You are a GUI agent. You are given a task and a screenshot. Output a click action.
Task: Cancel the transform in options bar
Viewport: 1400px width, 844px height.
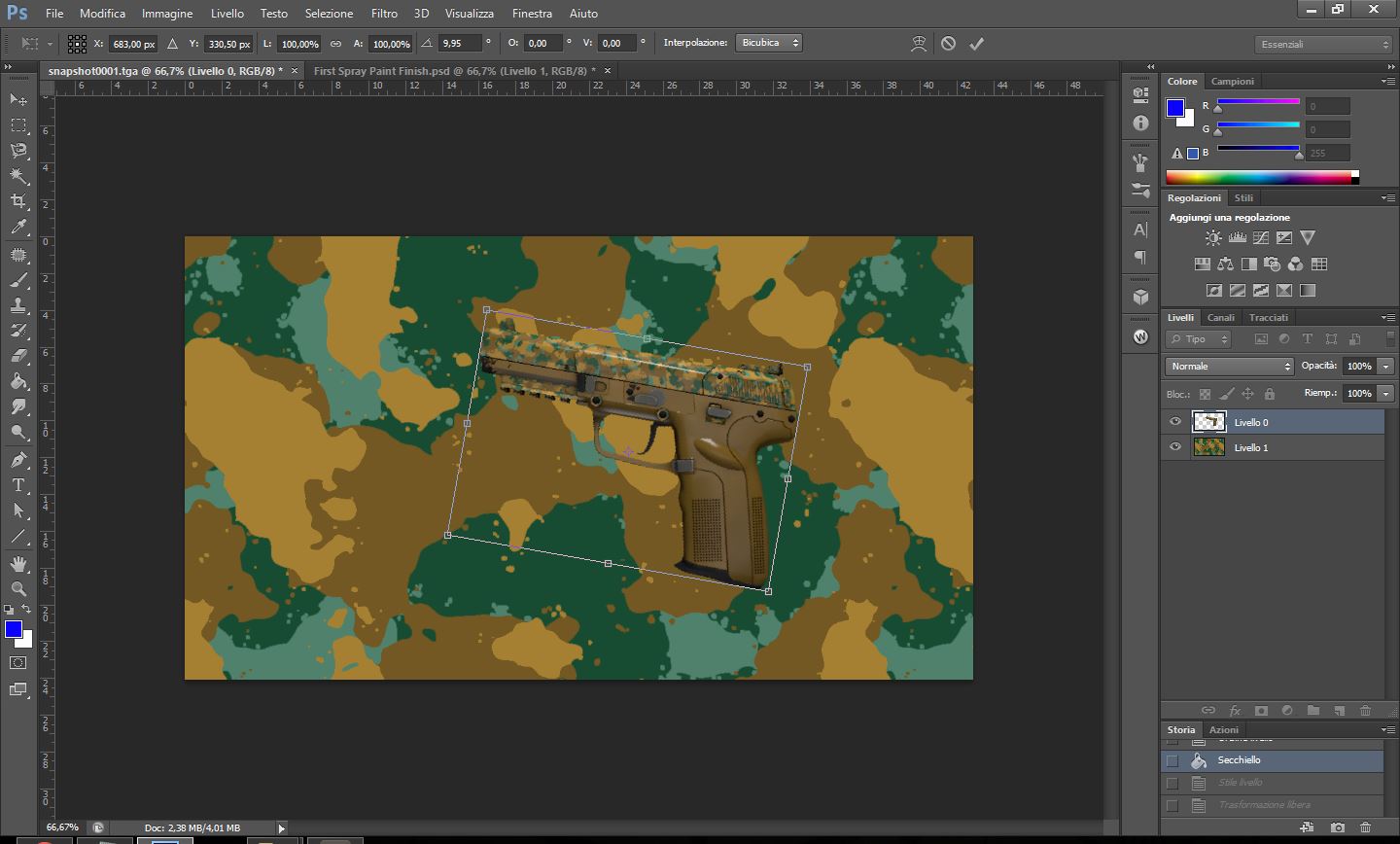(948, 44)
